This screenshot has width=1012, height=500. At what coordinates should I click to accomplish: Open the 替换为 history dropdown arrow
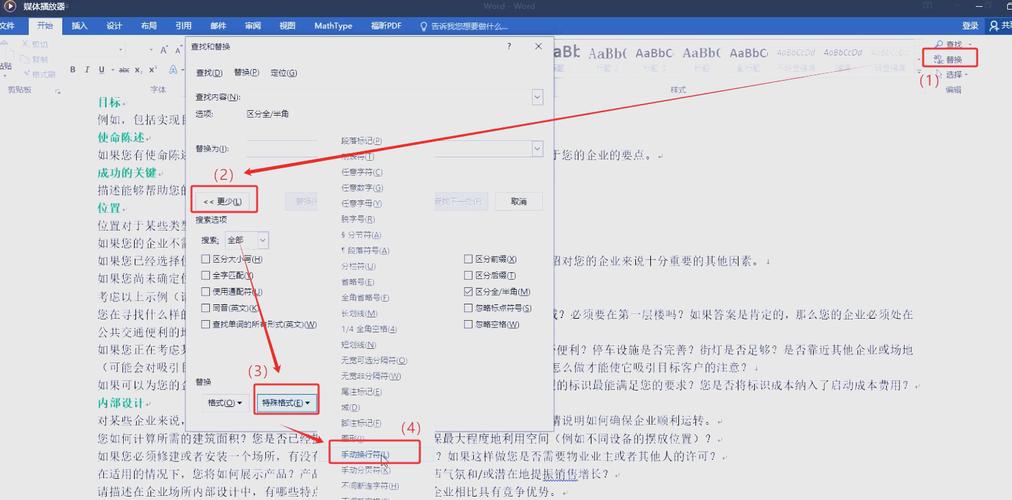pyautogui.click(x=537, y=148)
